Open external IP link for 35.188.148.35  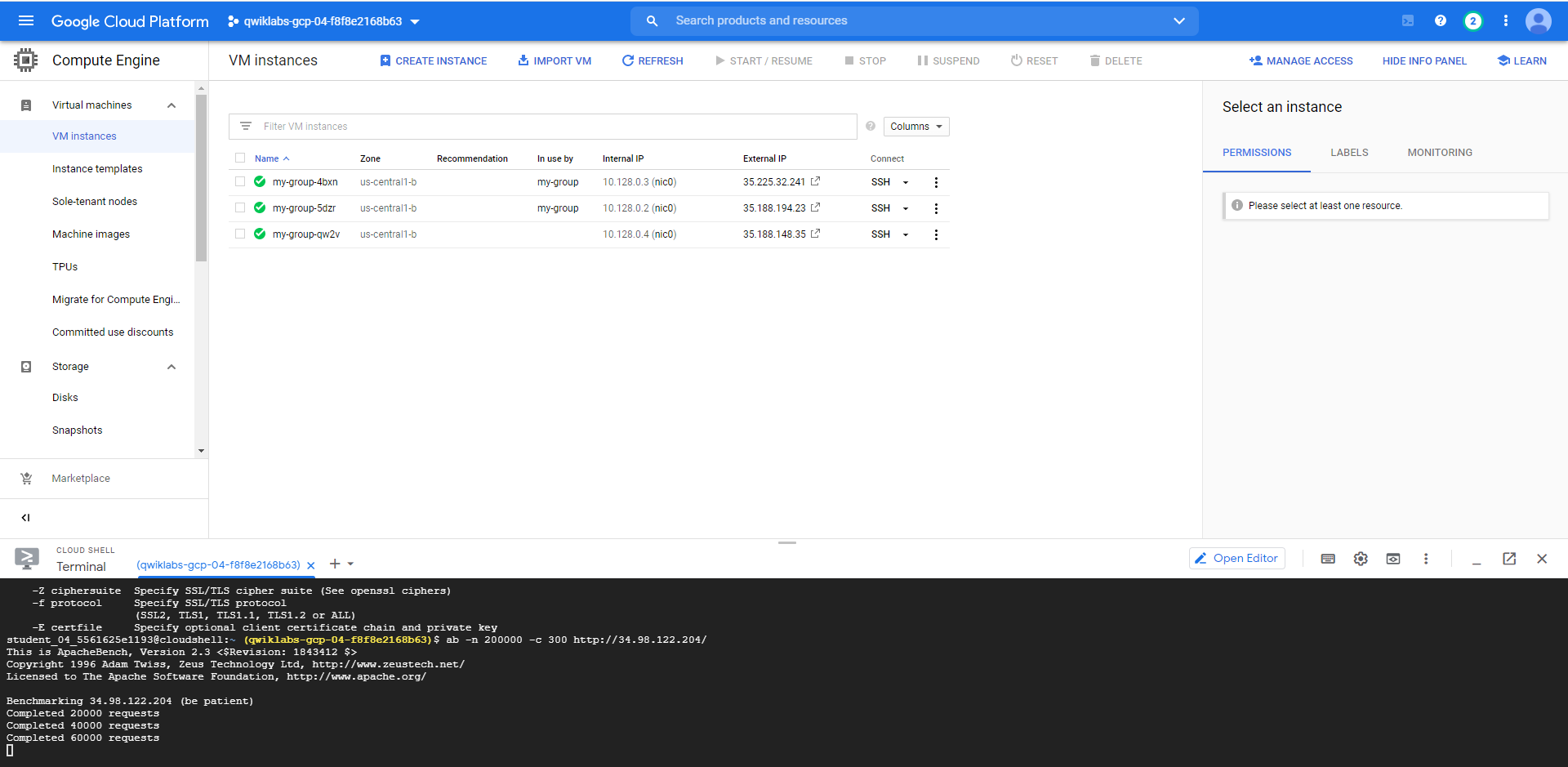pyautogui.click(x=815, y=234)
